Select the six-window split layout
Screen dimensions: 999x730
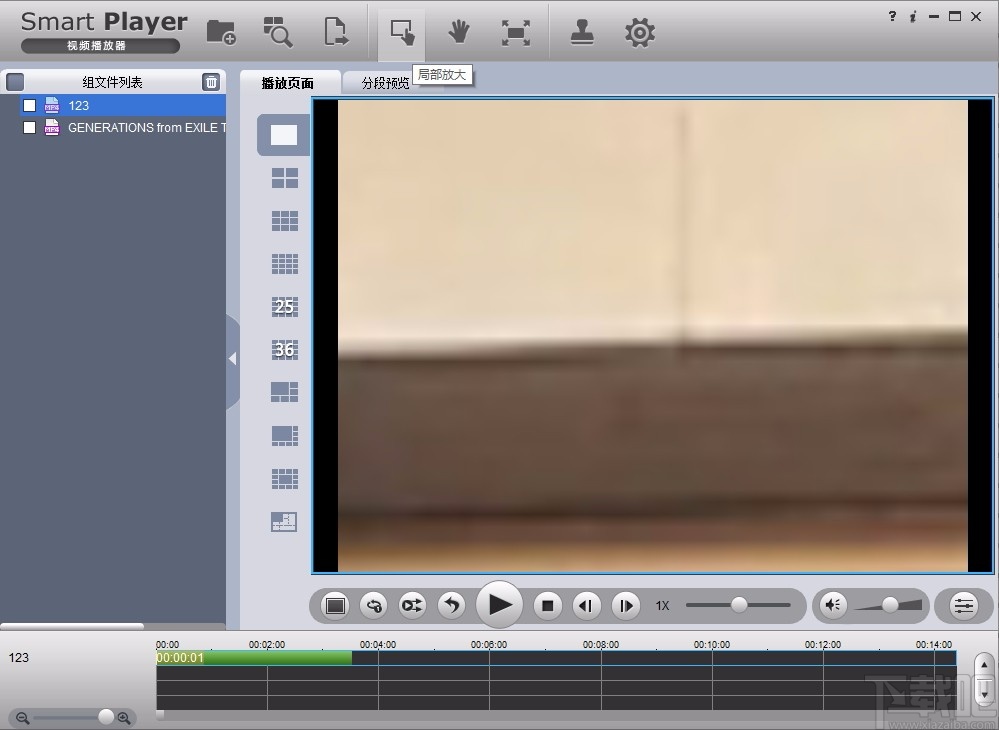[x=284, y=392]
